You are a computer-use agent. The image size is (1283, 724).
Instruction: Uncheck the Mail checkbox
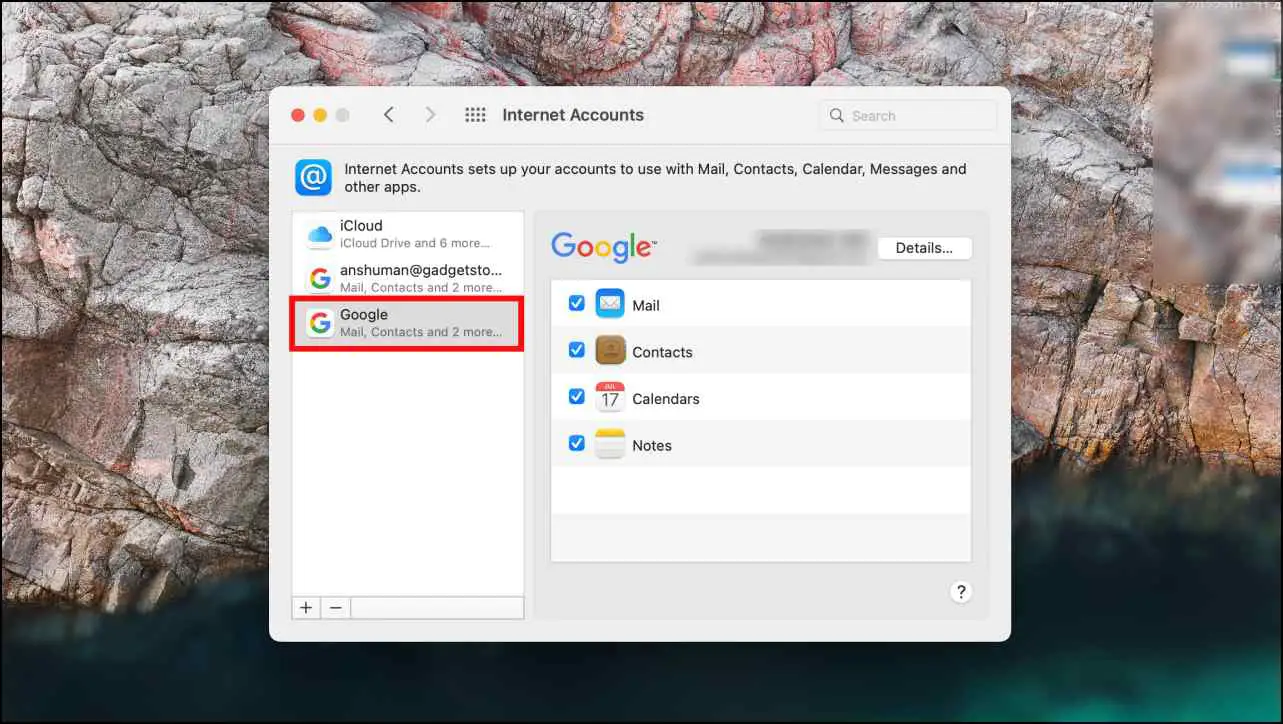coord(576,303)
